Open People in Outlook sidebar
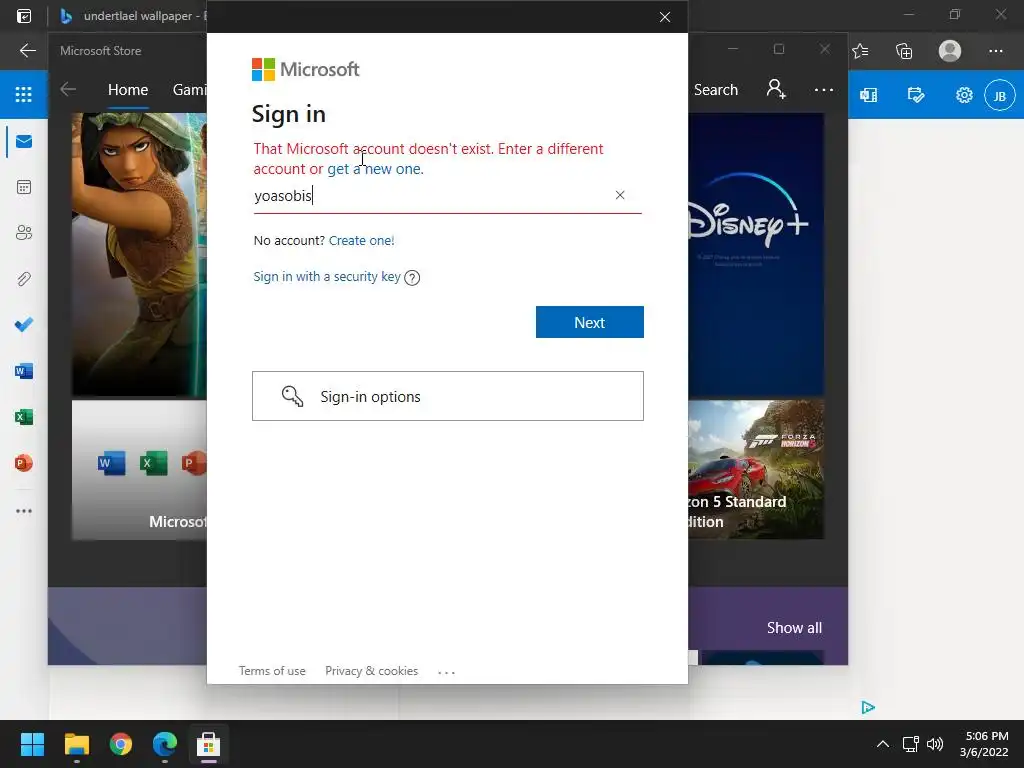 pos(24,233)
